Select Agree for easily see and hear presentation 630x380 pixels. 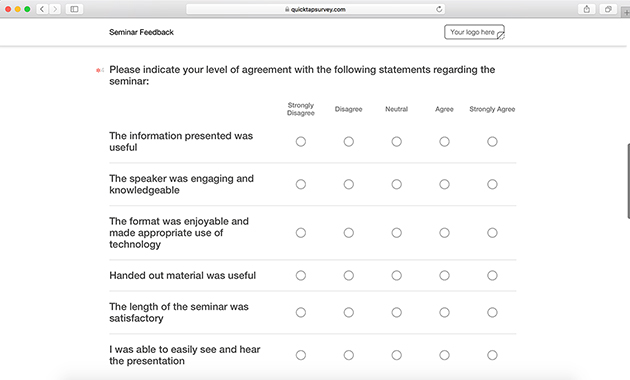click(444, 355)
